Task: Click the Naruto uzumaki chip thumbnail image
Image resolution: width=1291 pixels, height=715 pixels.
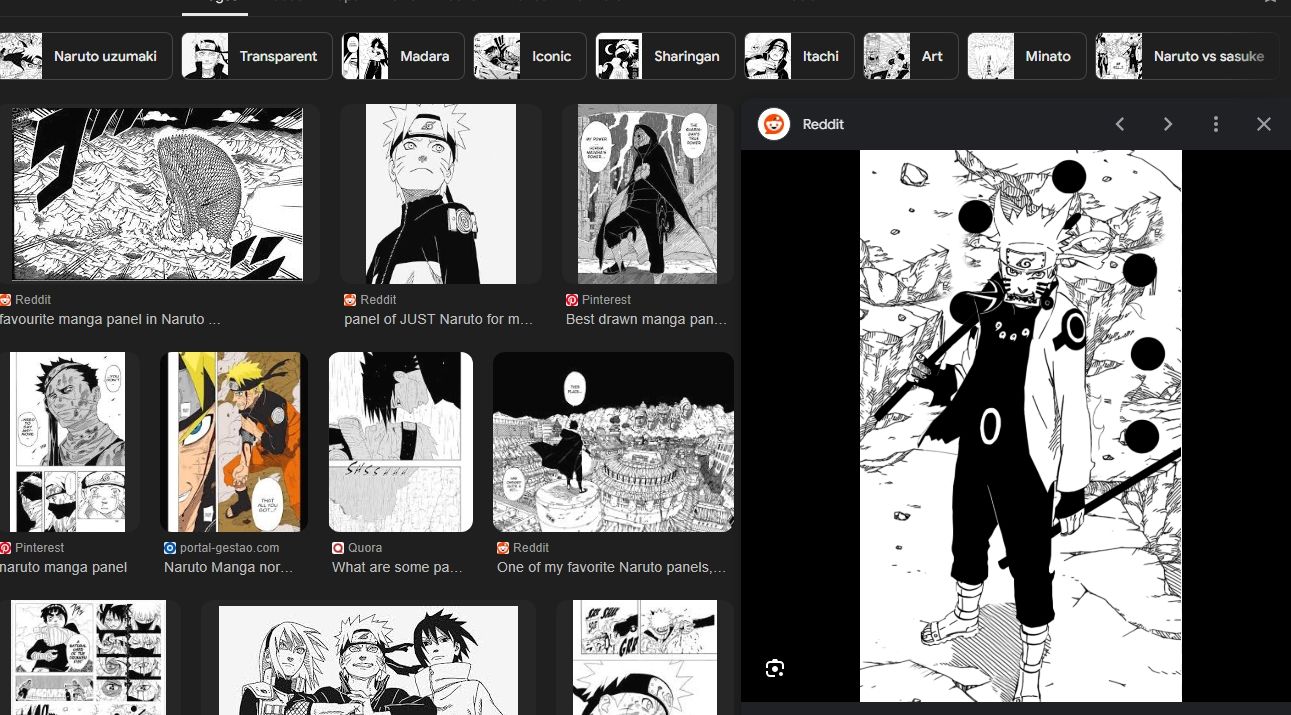Action: (x=21, y=56)
